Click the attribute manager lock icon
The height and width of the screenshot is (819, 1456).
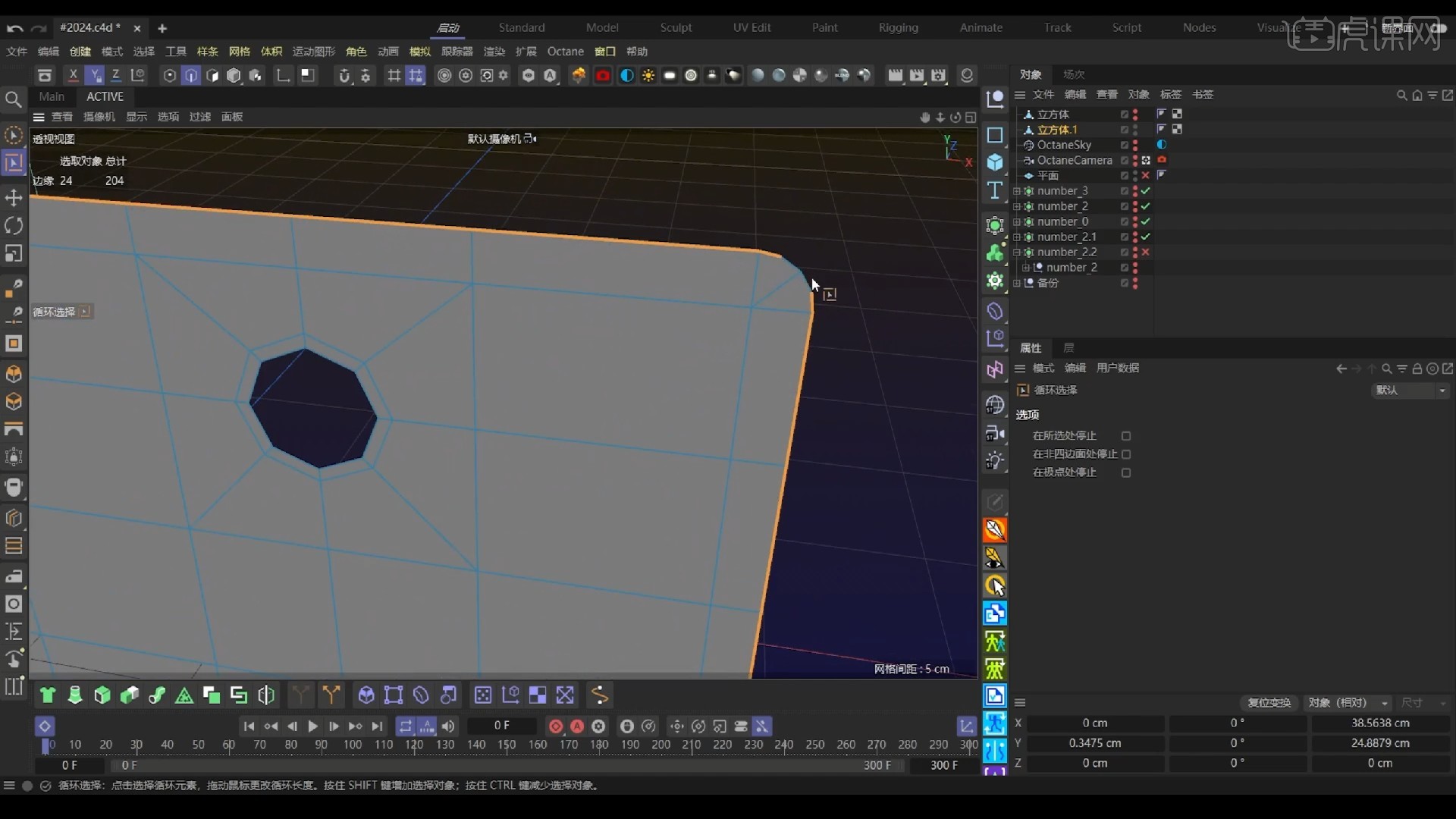(x=1417, y=369)
